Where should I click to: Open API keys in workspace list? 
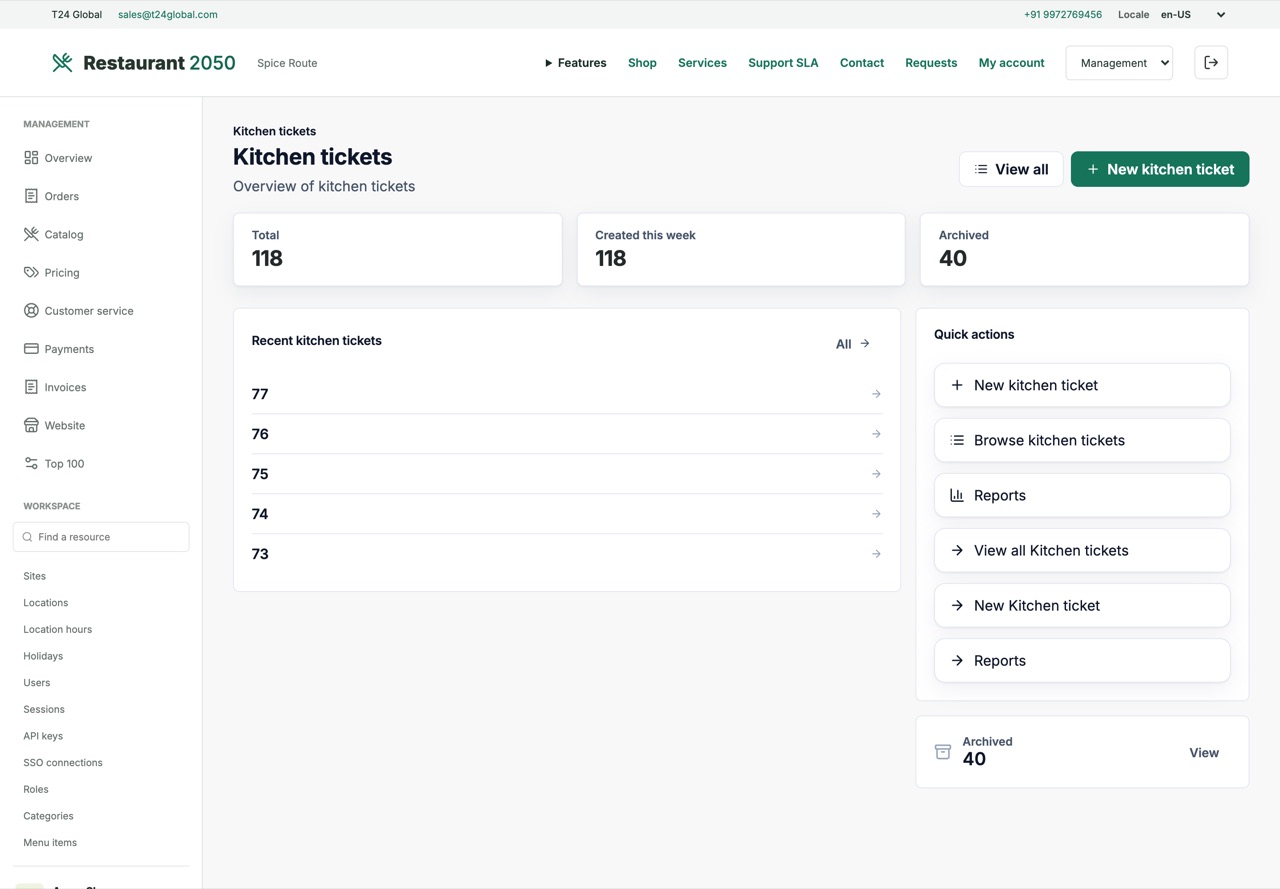click(x=43, y=736)
